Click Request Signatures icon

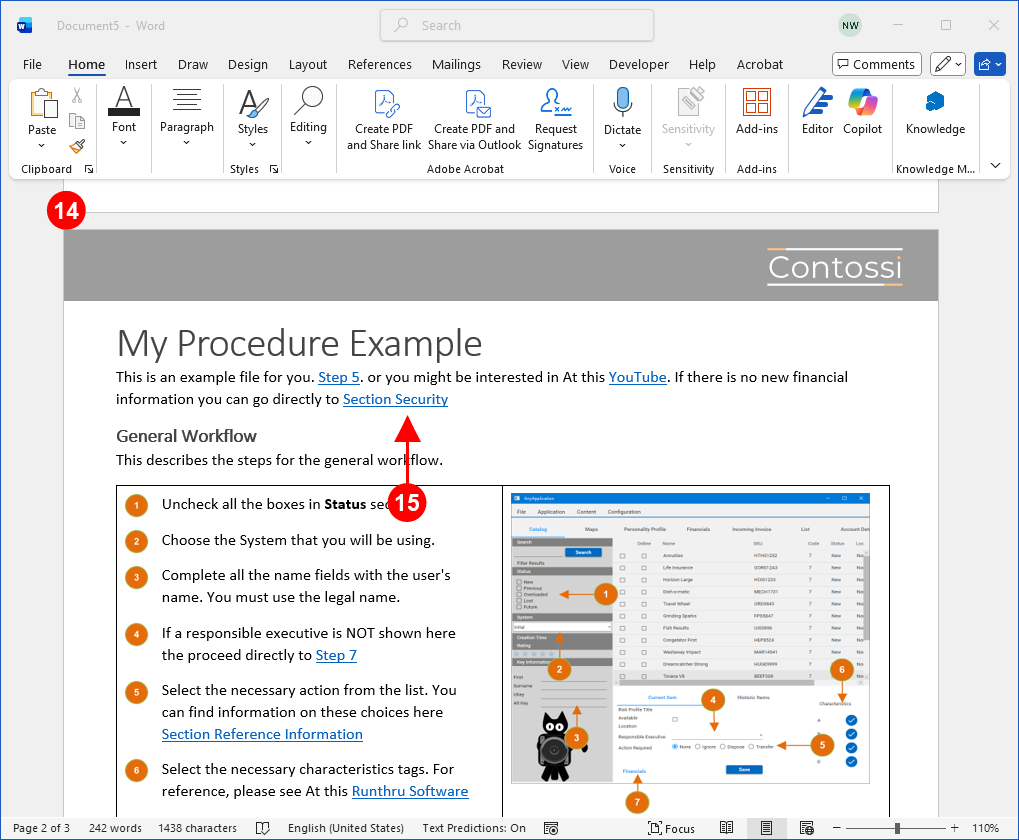tap(555, 103)
